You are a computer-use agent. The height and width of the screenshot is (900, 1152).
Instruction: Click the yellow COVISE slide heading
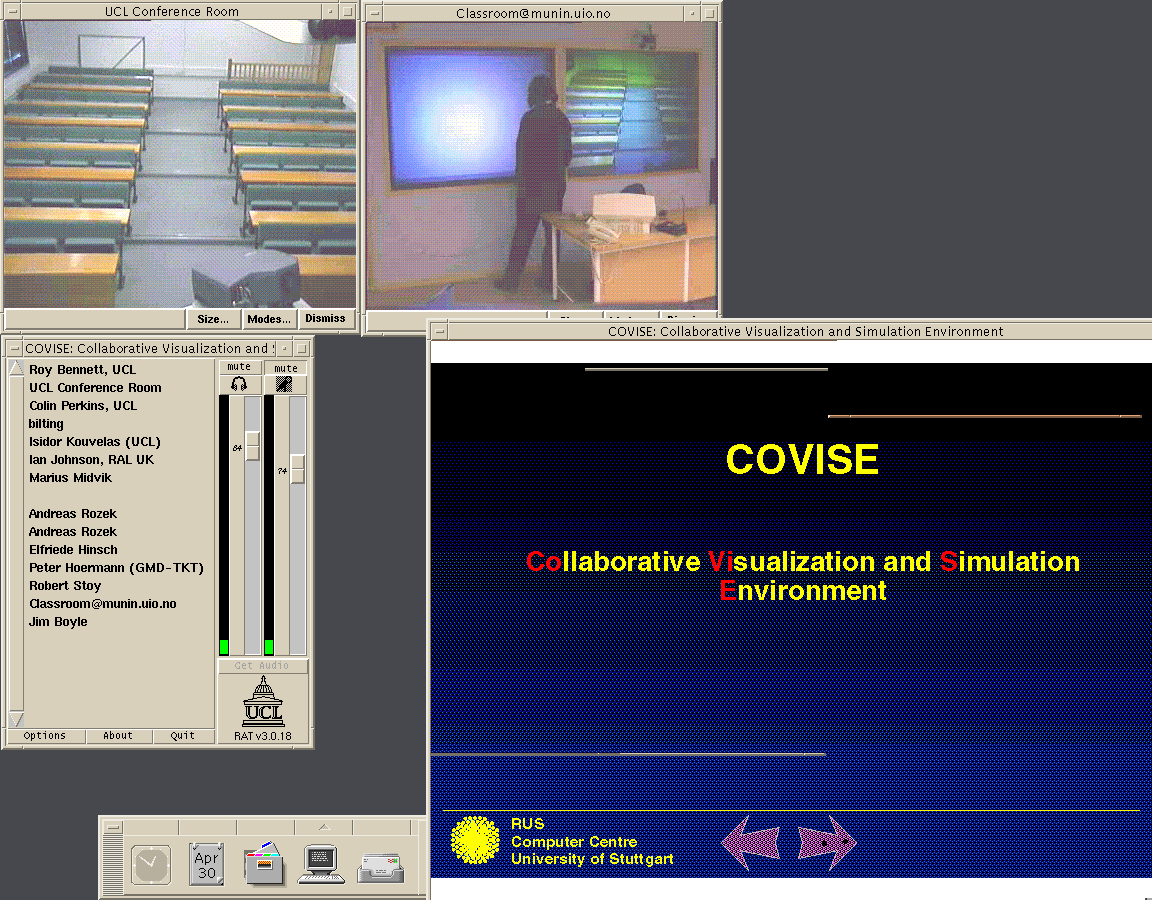[x=802, y=460]
